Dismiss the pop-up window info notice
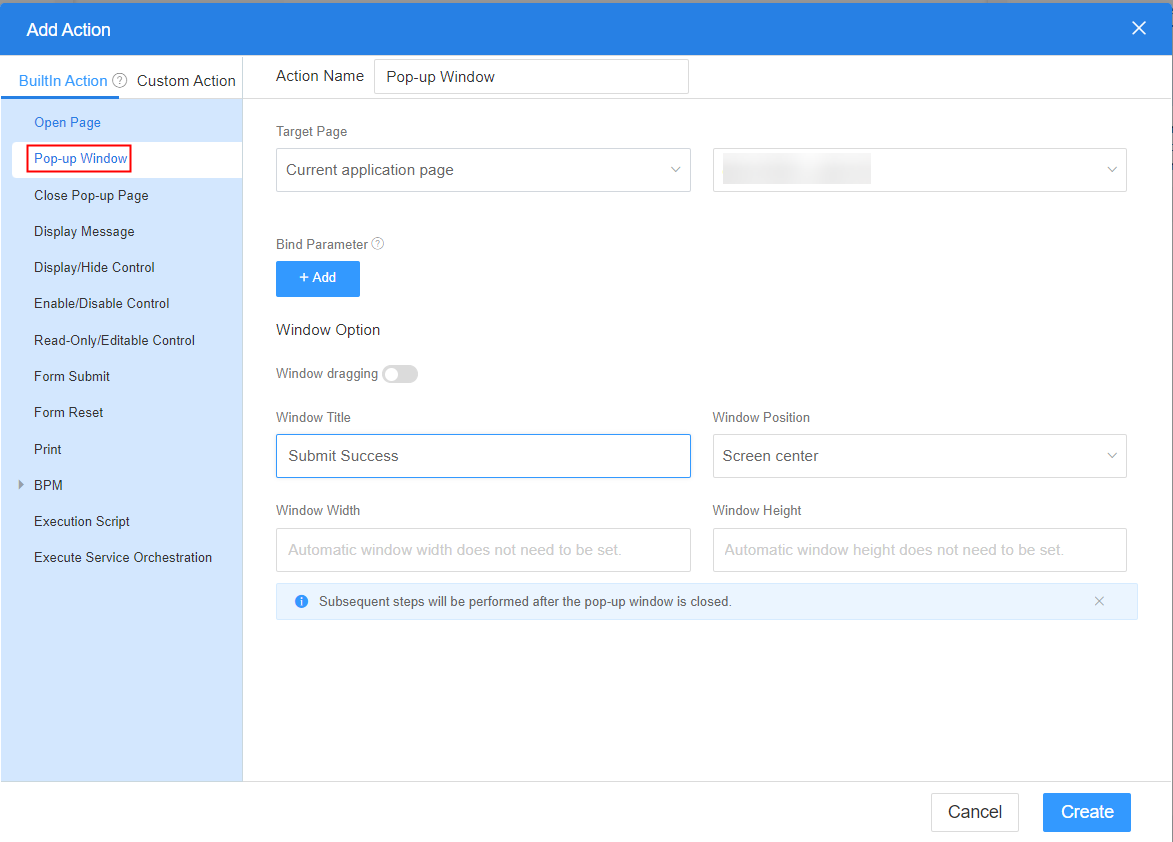Viewport: 1173px width, 842px height. pos(1099,601)
